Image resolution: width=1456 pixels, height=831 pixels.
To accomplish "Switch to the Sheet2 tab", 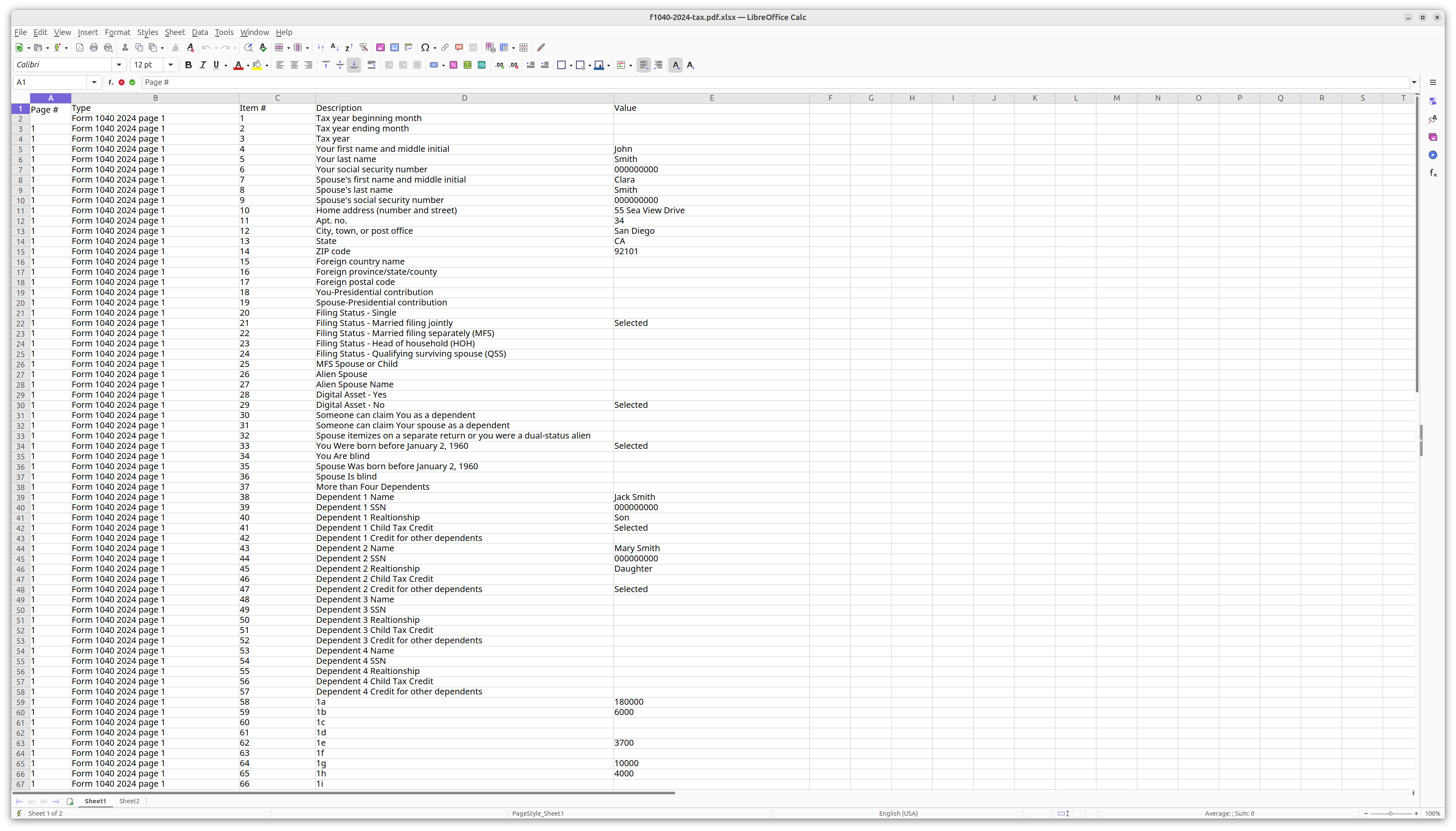I will pyautogui.click(x=129, y=801).
